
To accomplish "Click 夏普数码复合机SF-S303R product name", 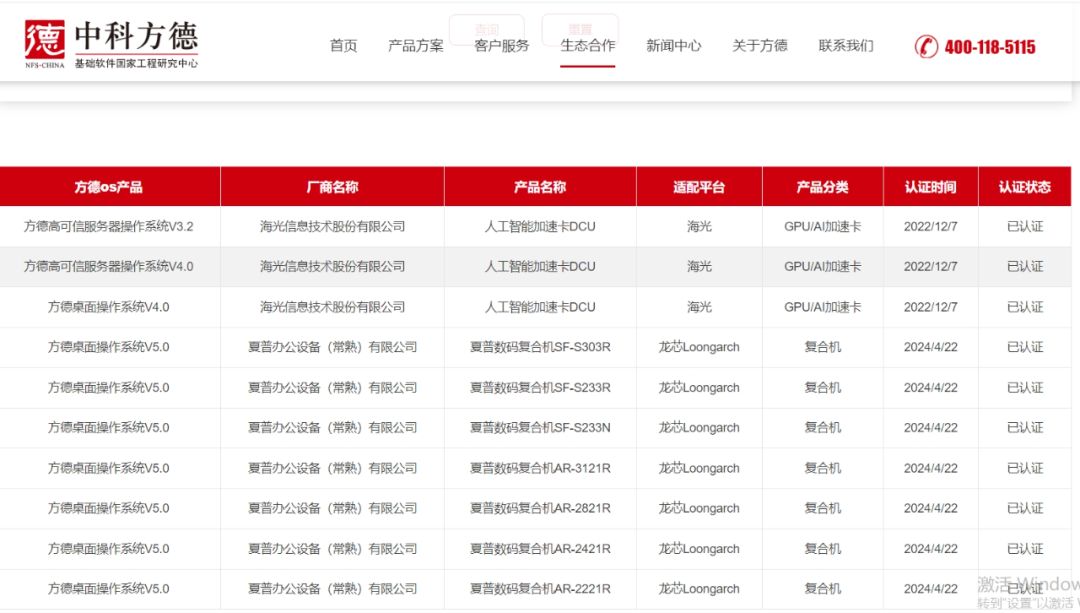I will (x=540, y=346).
